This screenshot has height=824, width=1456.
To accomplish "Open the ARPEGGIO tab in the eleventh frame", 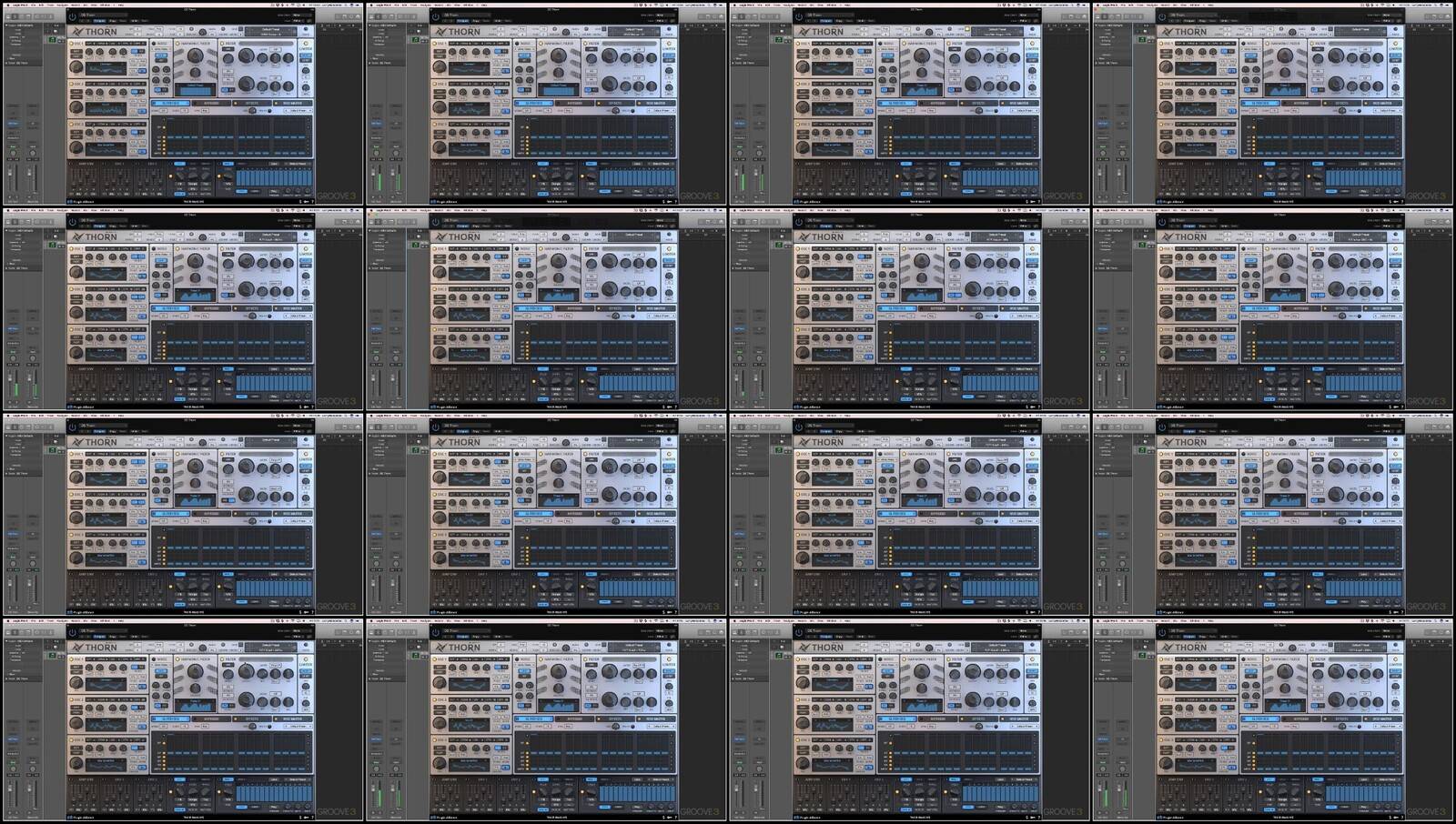I will [x=939, y=514].
